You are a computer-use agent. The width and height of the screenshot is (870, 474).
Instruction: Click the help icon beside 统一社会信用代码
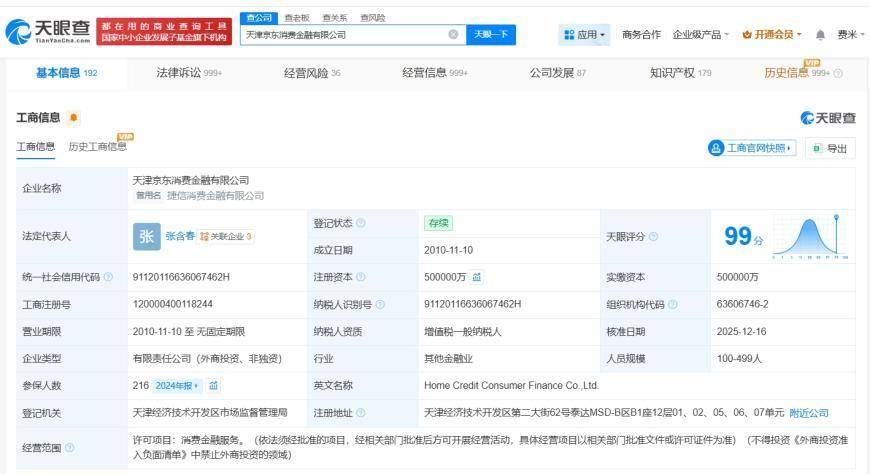108,277
